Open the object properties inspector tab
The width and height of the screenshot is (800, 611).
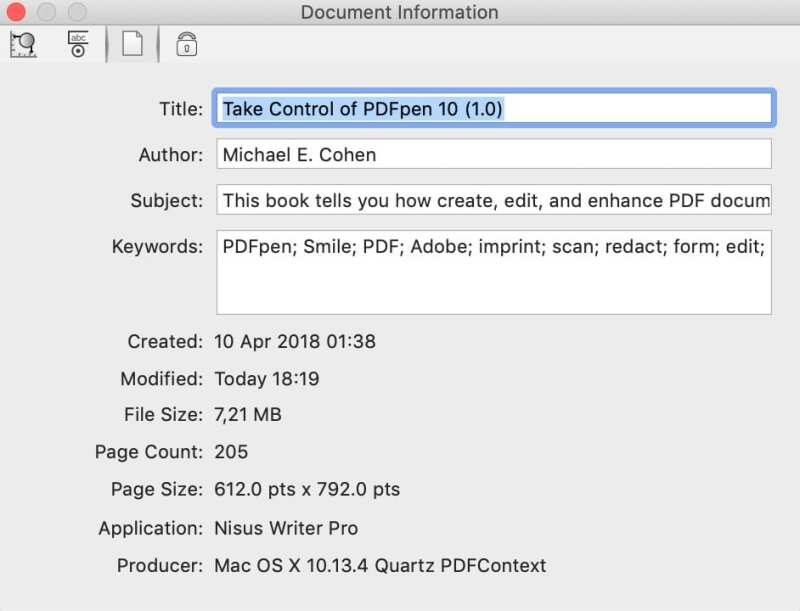pyautogui.click(x=24, y=45)
